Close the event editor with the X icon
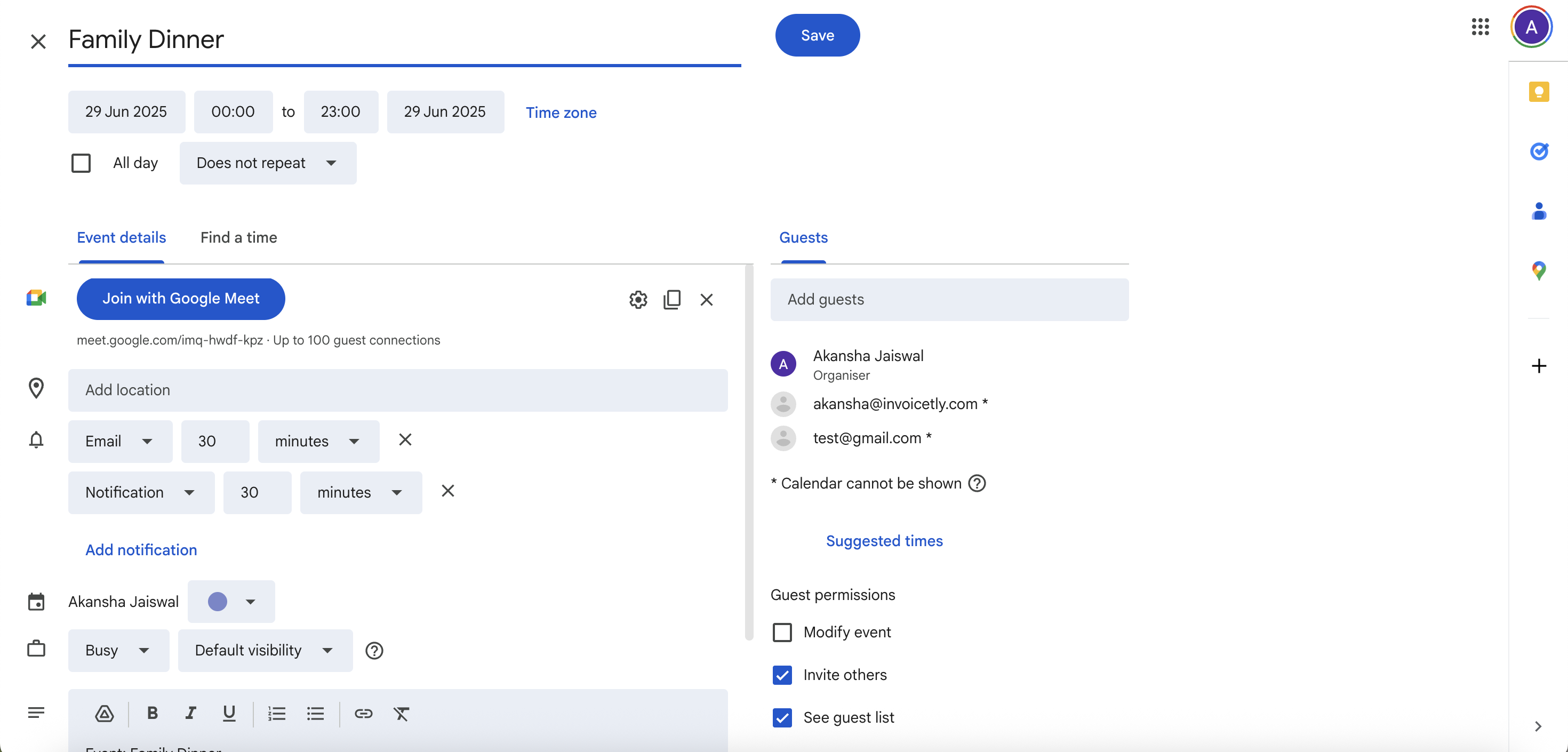Image resolution: width=1568 pixels, height=752 pixels. pos(38,42)
